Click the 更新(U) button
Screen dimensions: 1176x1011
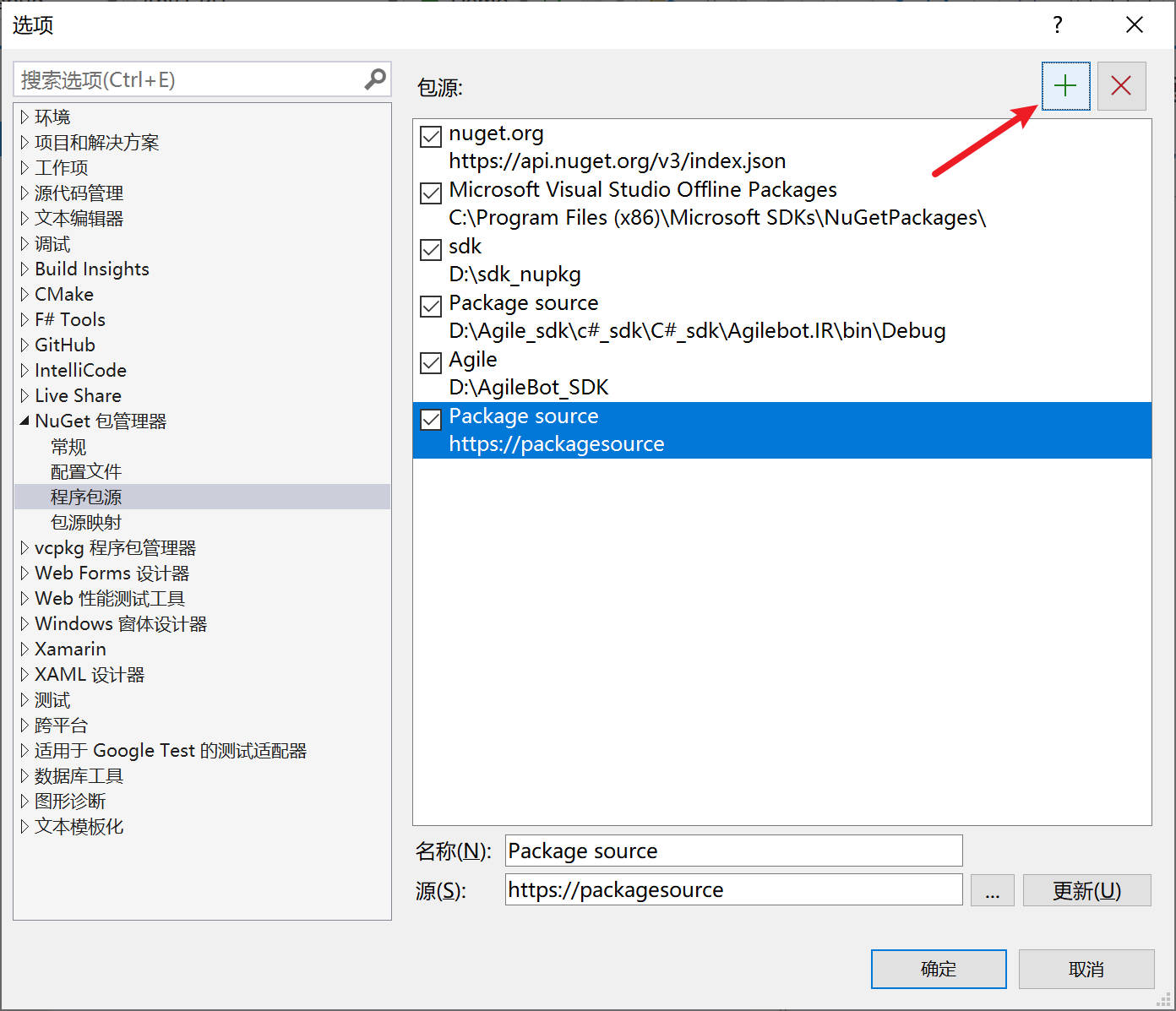coord(1086,890)
